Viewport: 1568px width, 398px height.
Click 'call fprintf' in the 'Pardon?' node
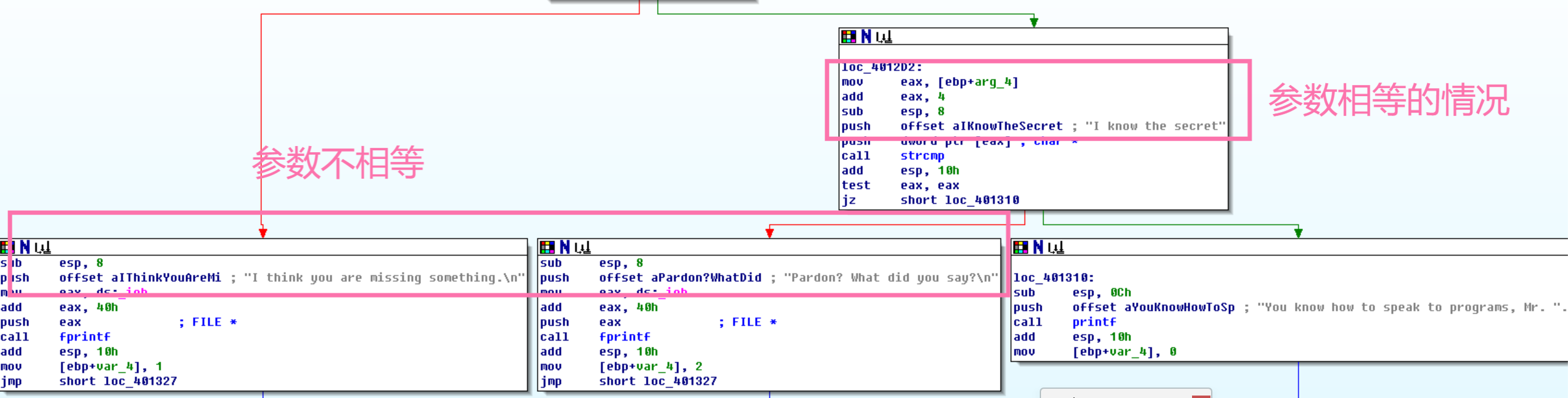pyautogui.click(x=595, y=337)
